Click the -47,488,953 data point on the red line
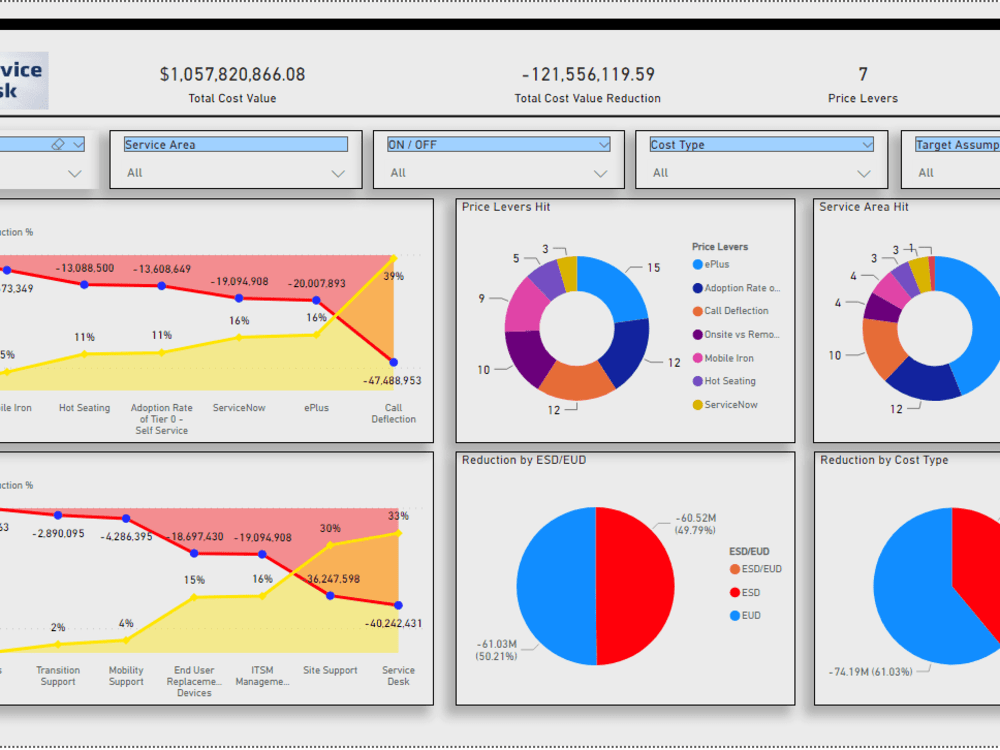The width and height of the screenshot is (1000, 750). 394,363
